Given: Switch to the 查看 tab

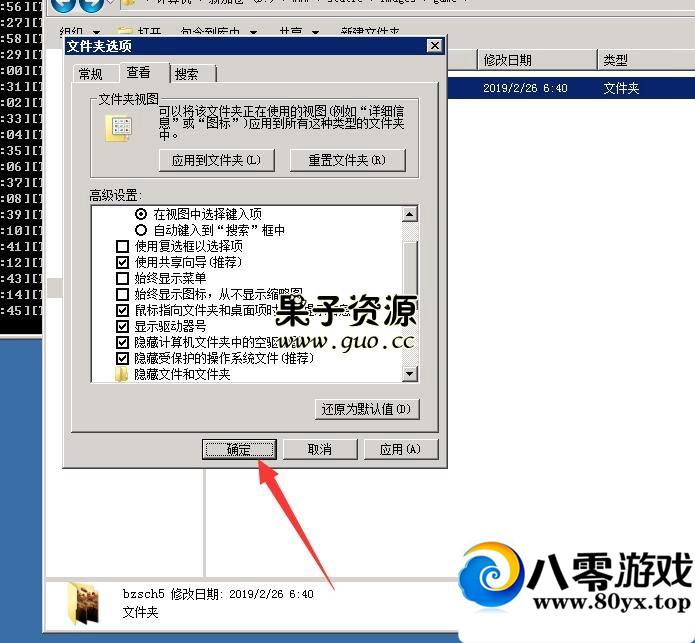Looking at the screenshot, I should pyautogui.click(x=144, y=72).
